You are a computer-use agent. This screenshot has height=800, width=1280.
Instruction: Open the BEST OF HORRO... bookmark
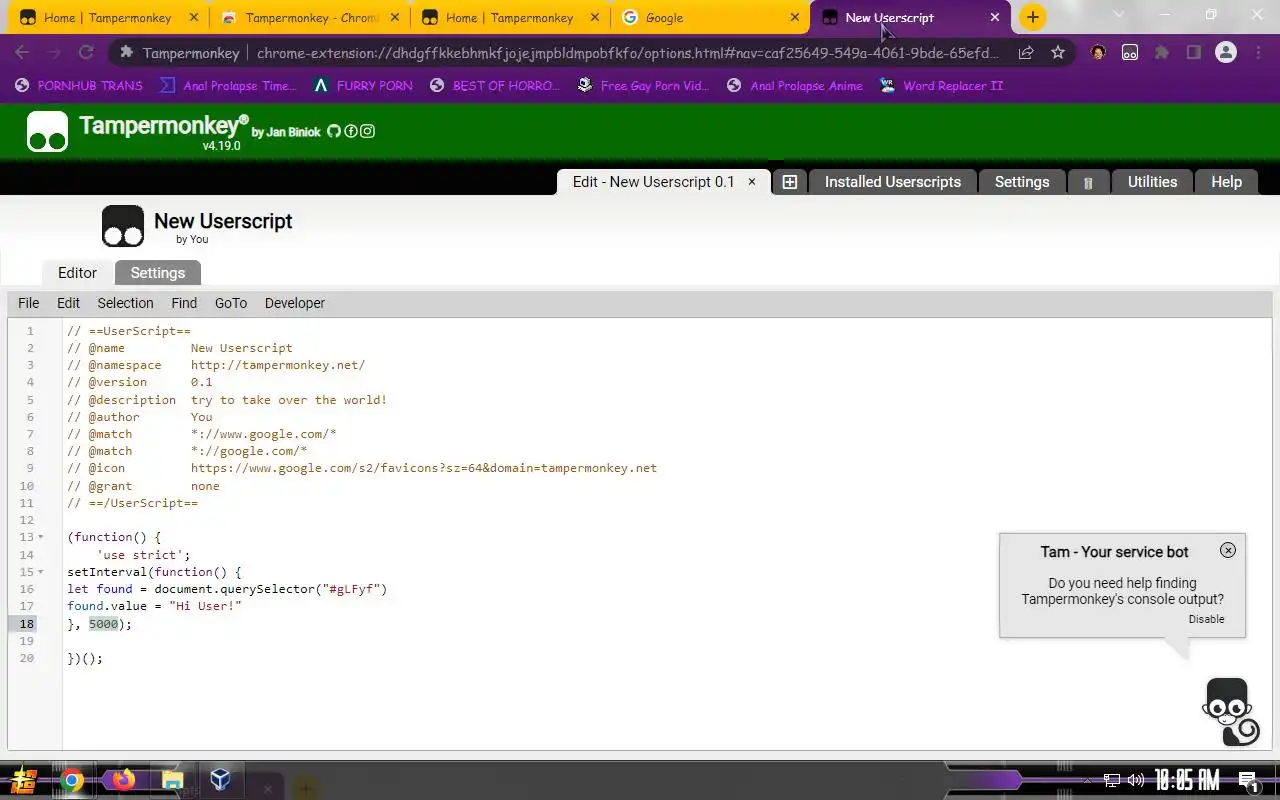[495, 86]
